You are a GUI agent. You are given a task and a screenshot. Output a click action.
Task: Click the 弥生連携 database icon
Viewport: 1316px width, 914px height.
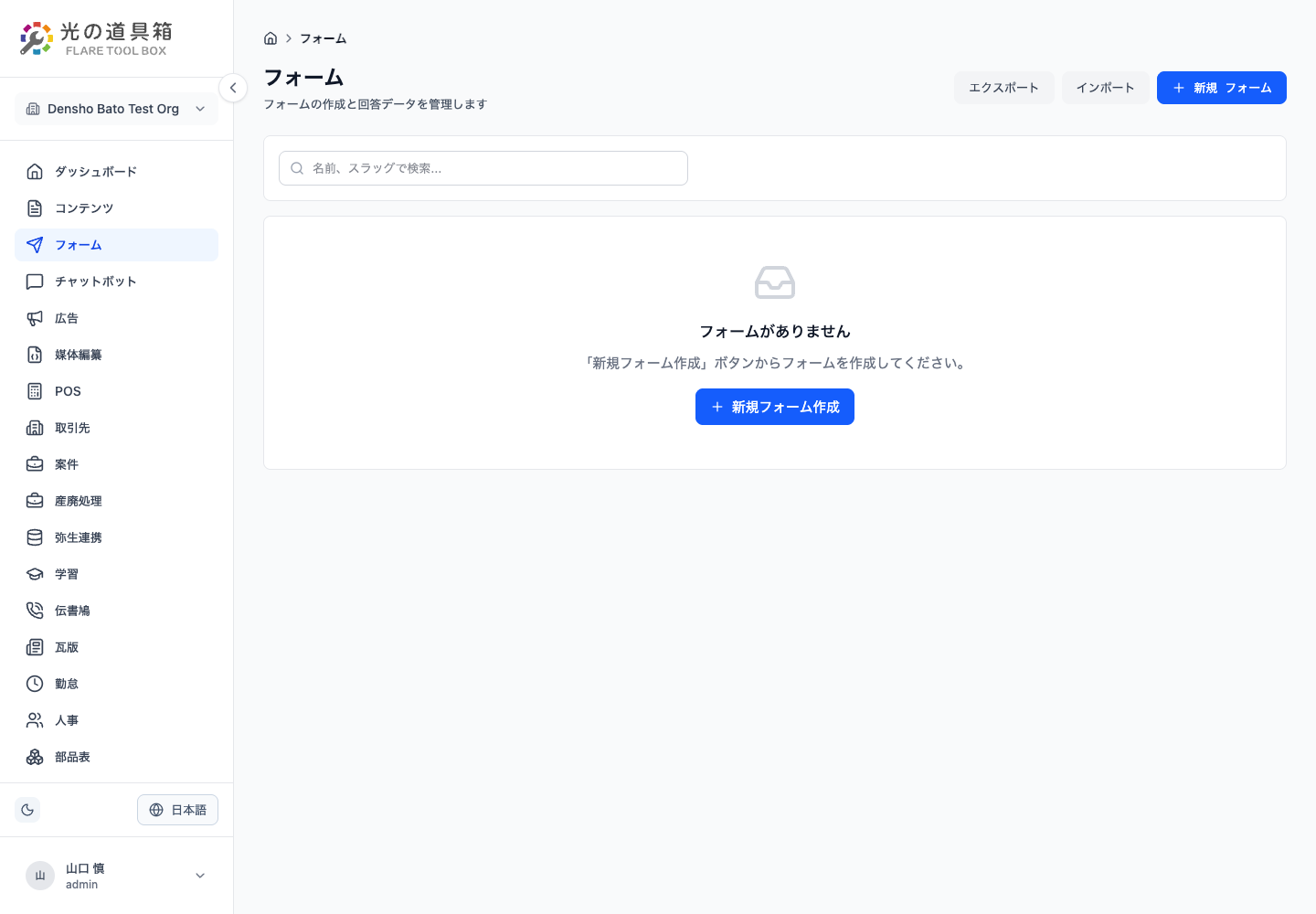(35, 537)
